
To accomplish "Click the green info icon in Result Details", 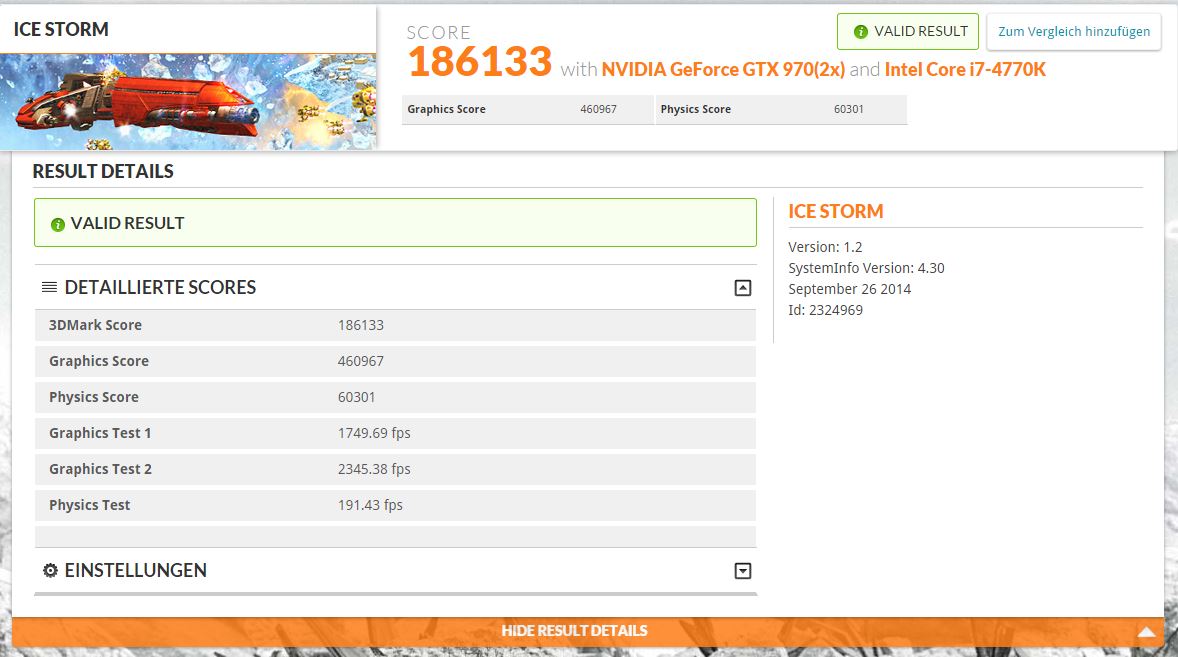I will [x=57, y=224].
